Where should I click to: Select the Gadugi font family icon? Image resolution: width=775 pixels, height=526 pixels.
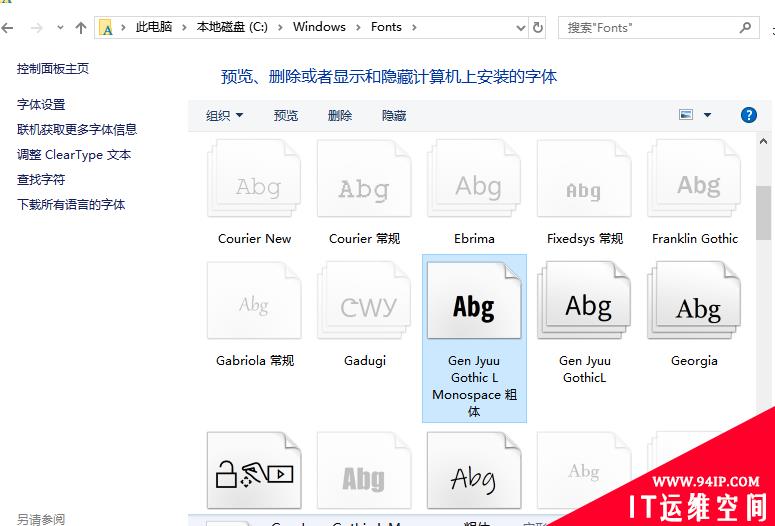(364, 301)
